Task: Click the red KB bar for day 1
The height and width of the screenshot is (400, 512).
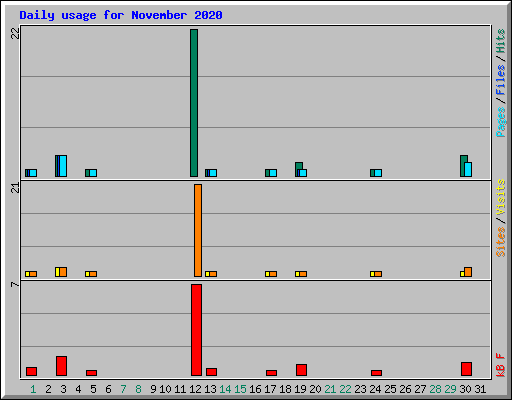Action: 31,372
